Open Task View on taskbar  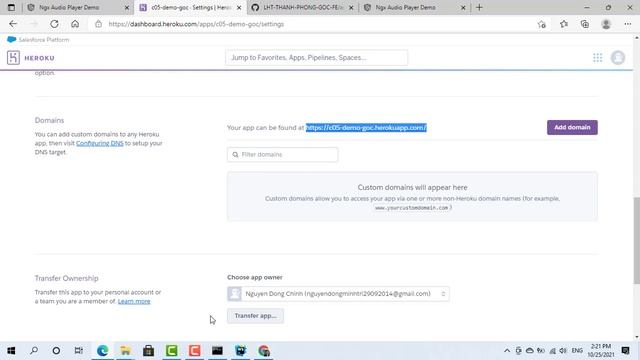(79, 351)
